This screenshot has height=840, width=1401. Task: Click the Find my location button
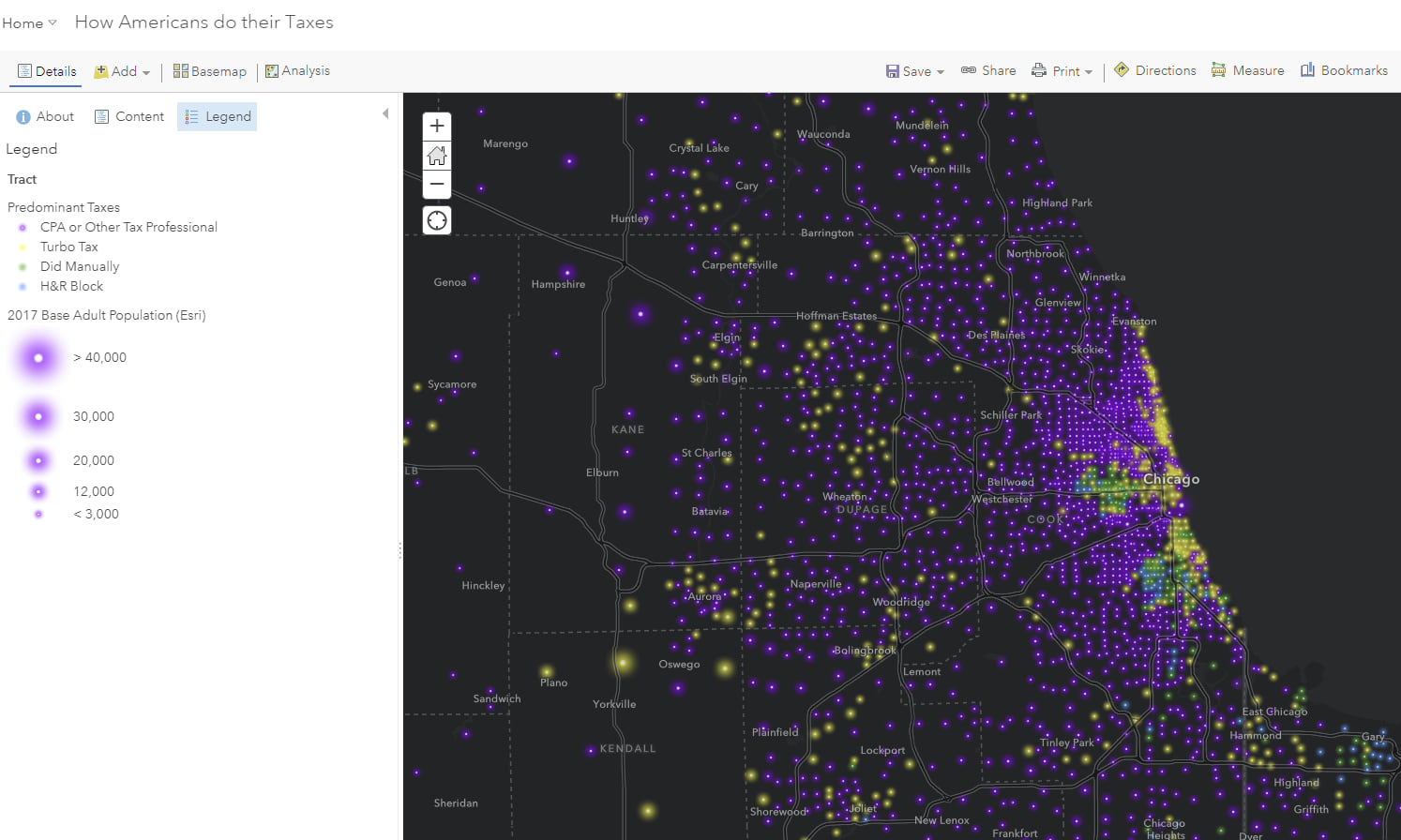[x=436, y=219]
